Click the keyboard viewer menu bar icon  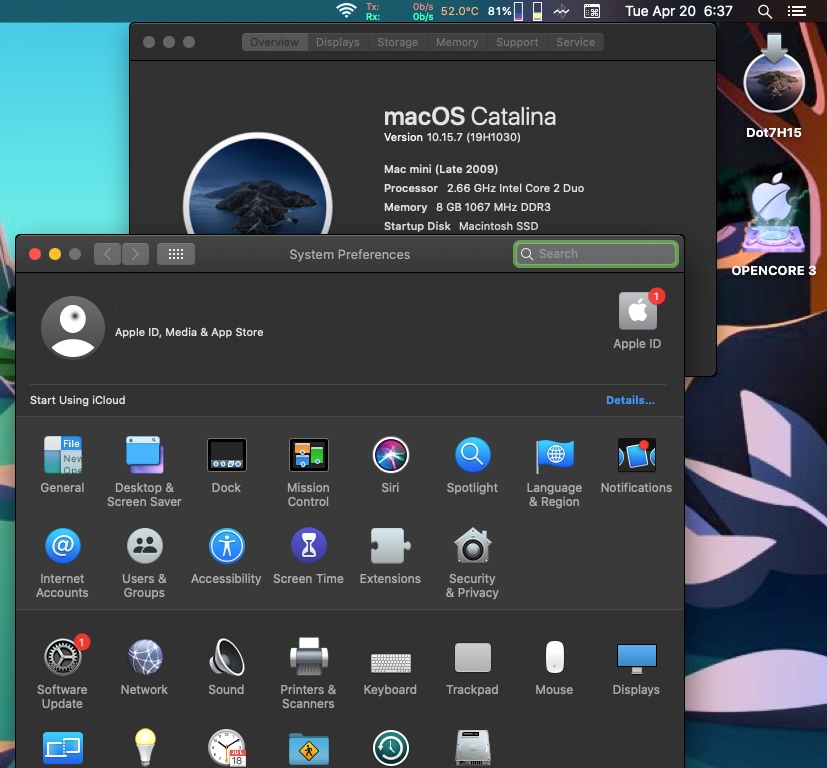592,11
